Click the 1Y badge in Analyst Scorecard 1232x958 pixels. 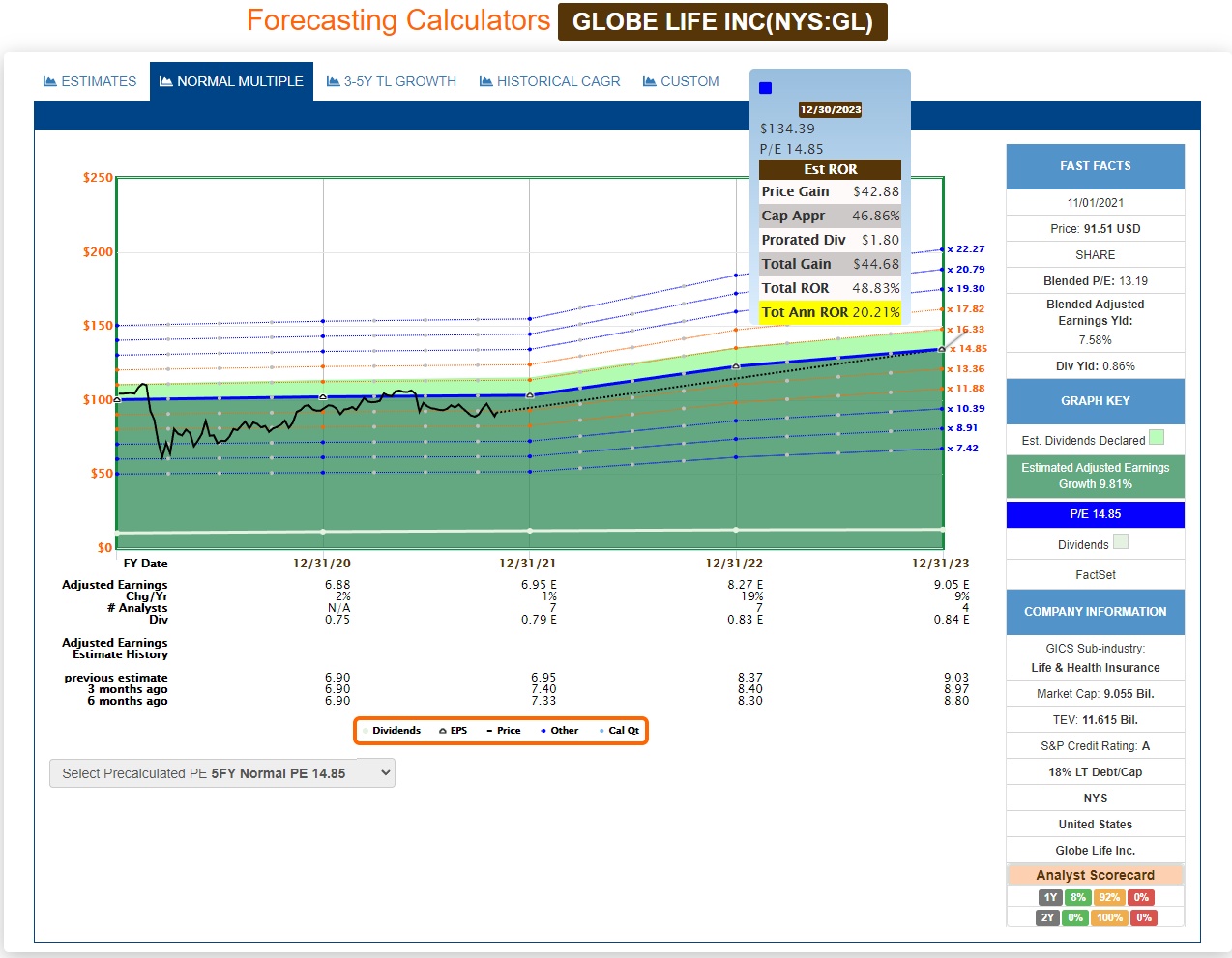pyautogui.click(x=1050, y=897)
